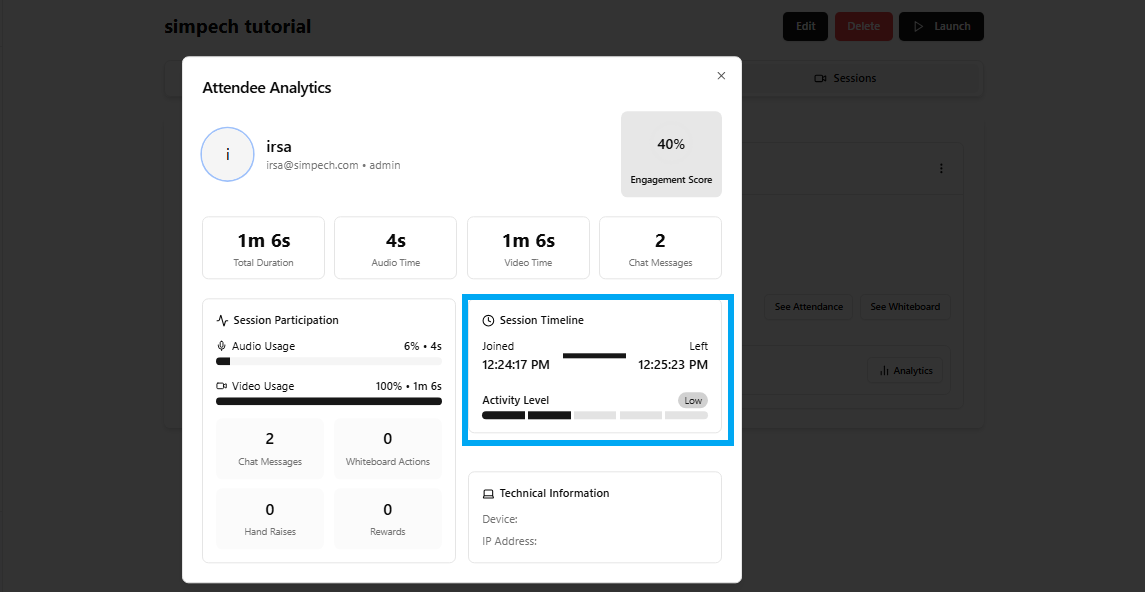
Task: Click the laptop icon beside Technical Information
Action: point(488,494)
